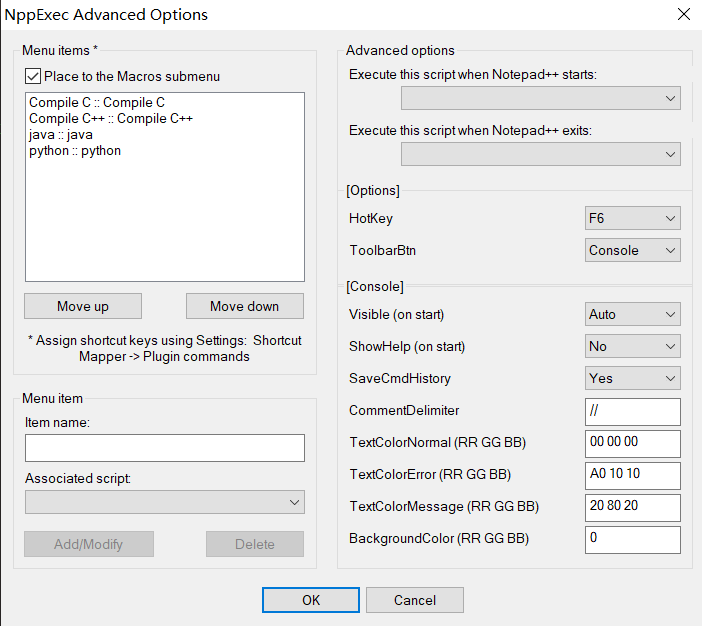Click the TextColorError color value field
Screen dimensions: 702x626
pyautogui.click(x=632, y=475)
